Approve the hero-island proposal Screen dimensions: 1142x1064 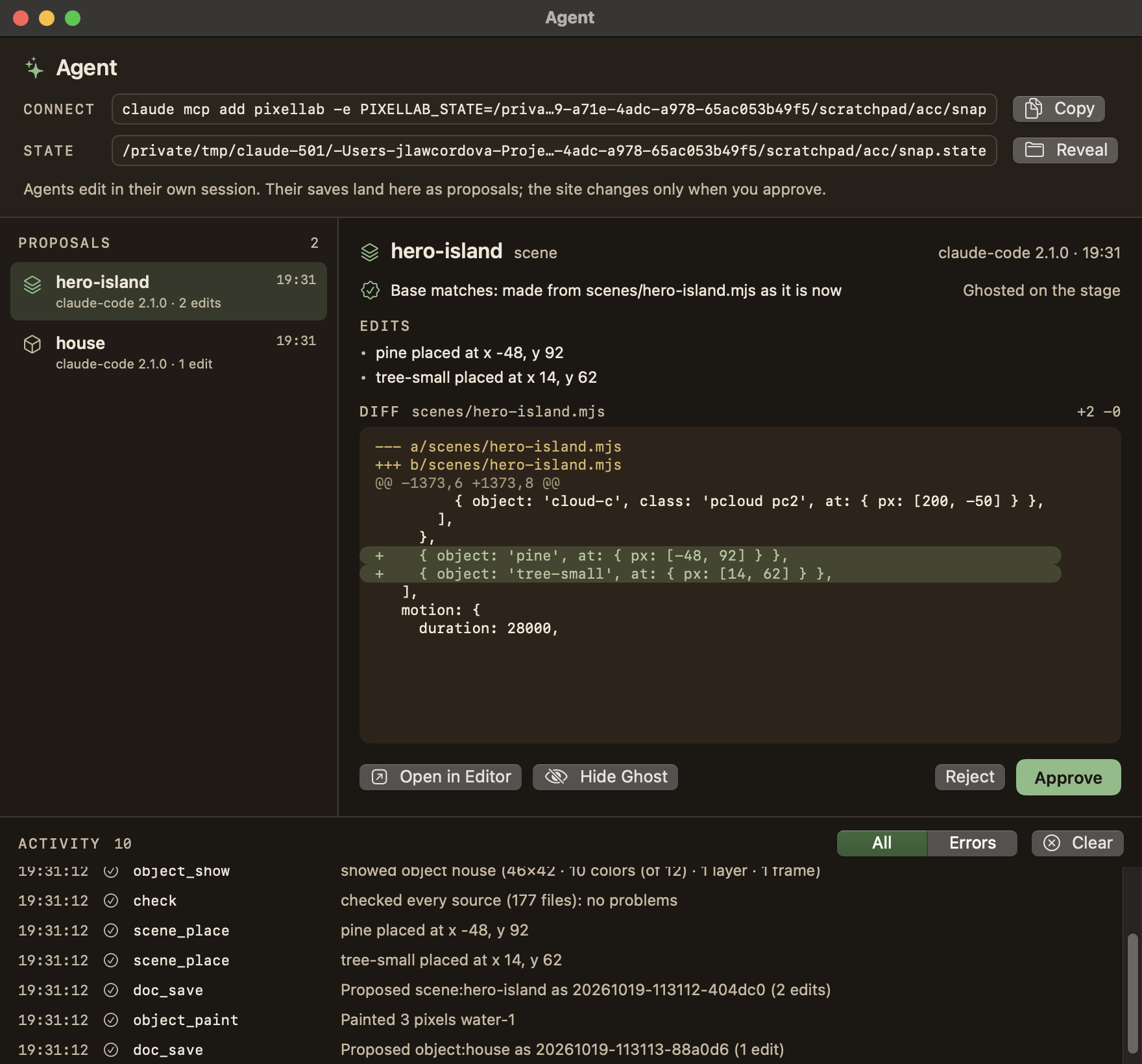pyautogui.click(x=1068, y=777)
